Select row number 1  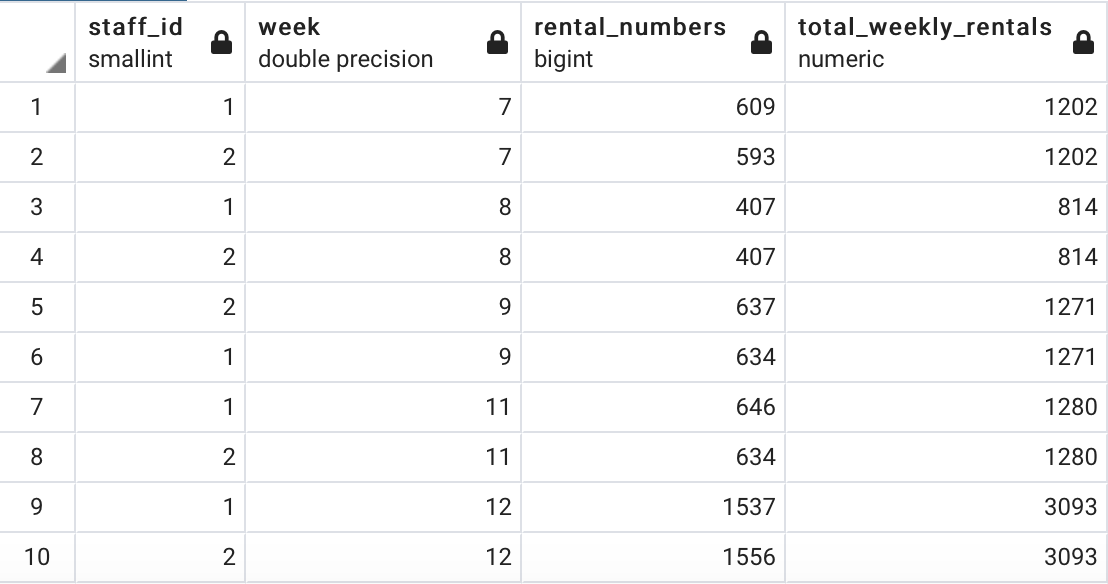click(37, 107)
